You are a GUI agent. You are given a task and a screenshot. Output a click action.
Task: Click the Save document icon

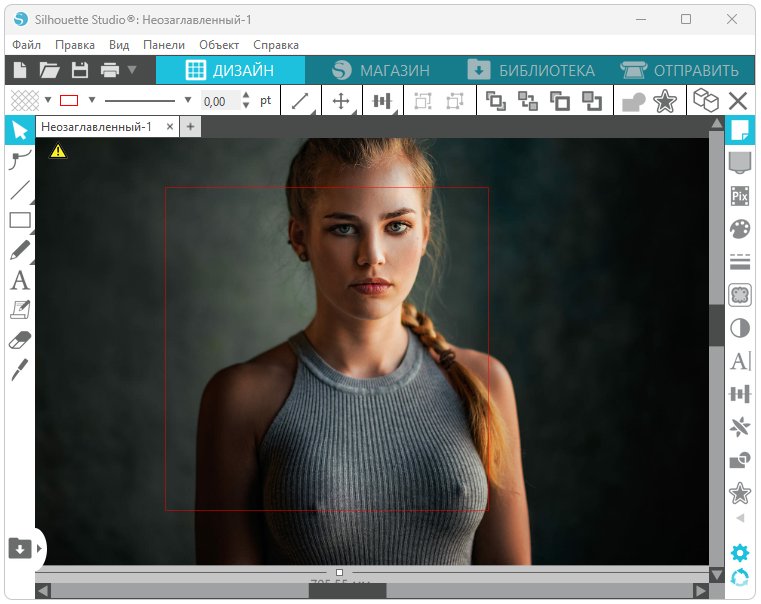pyautogui.click(x=79, y=70)
